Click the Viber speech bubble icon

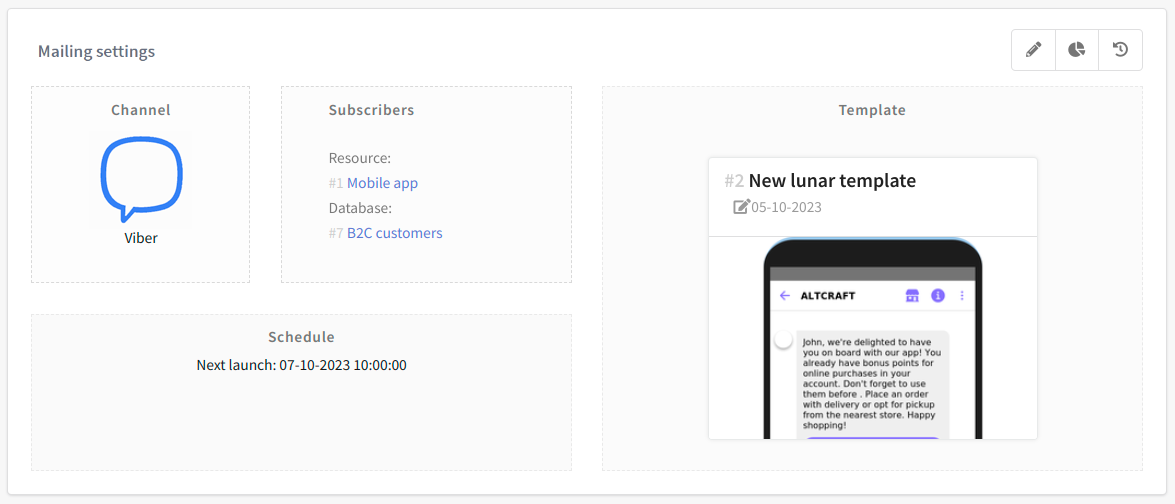[141, 177]
